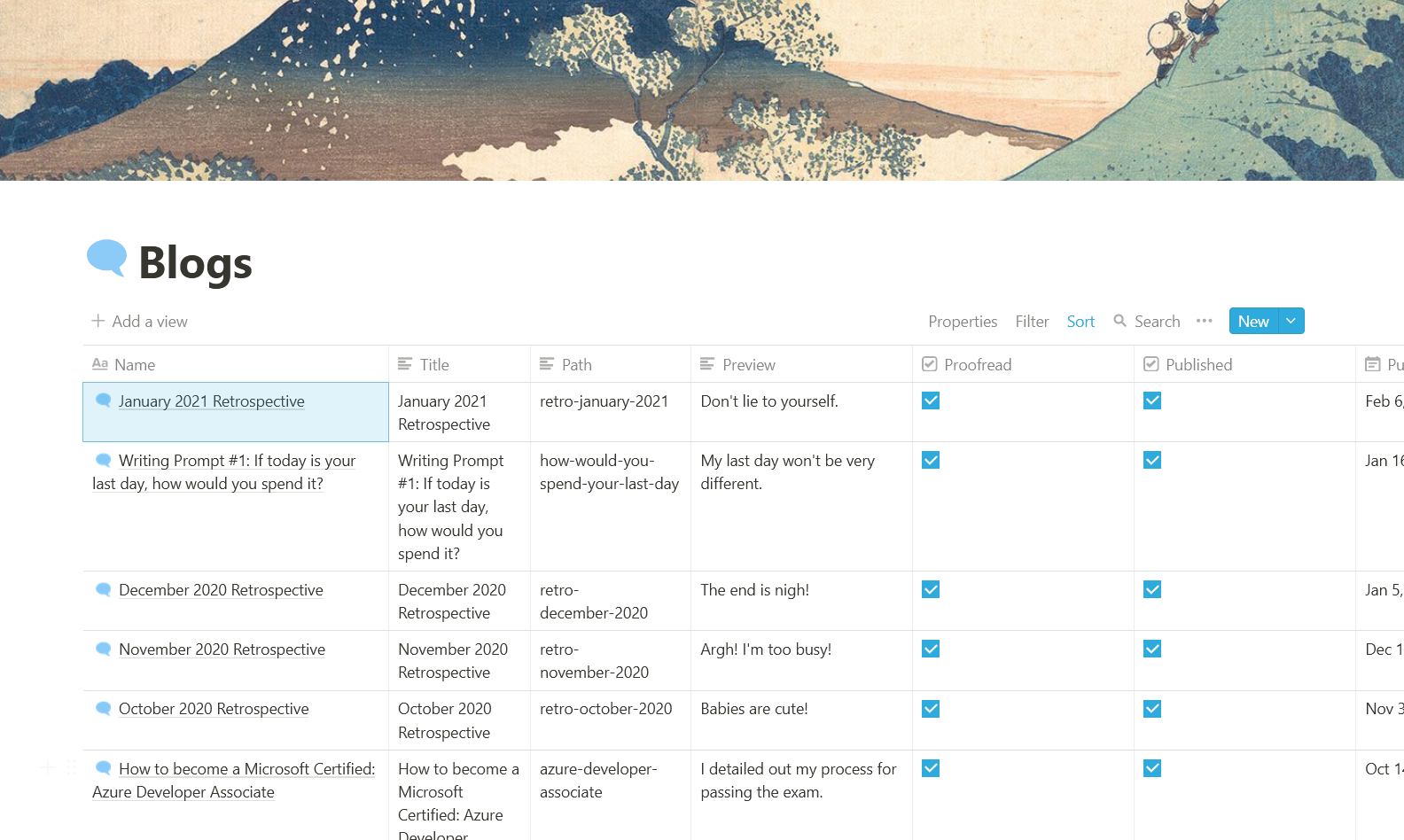Image resolution: width=1404 pixels, height=840 pixels.
Task: Click the calendar icon in the cut-off date column header
Action: pos(1373,364)
